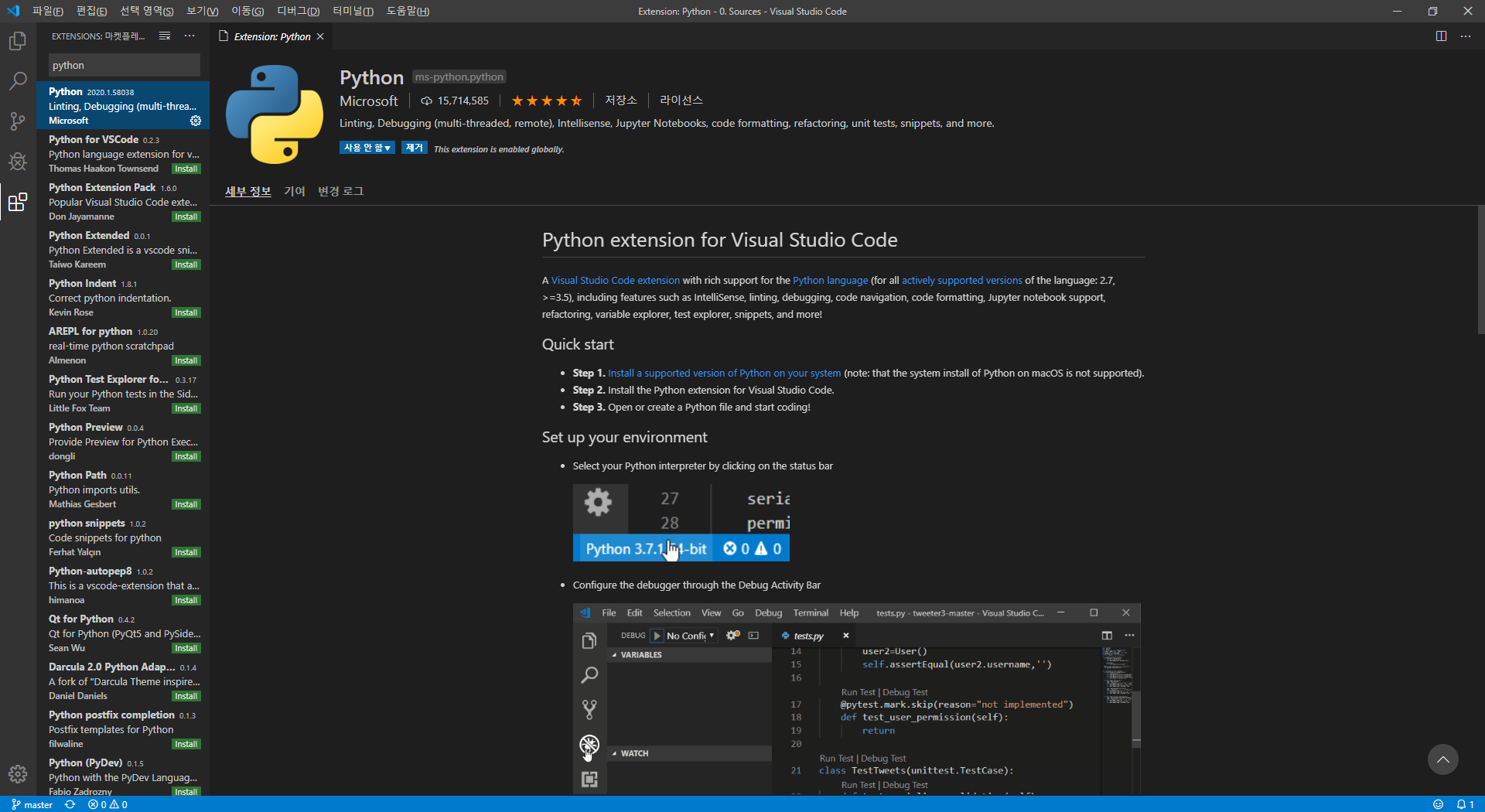1485x812 pixels.
Task: Install Python Preview extension
Action: tap(186, 456)
